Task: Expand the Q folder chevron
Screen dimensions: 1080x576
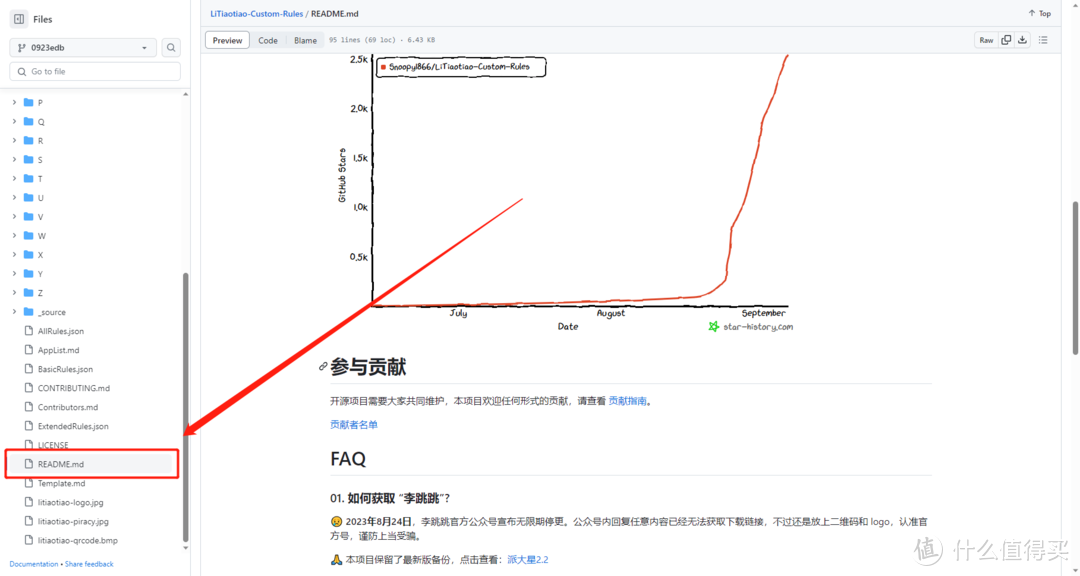Action: (x=14, y=122)
